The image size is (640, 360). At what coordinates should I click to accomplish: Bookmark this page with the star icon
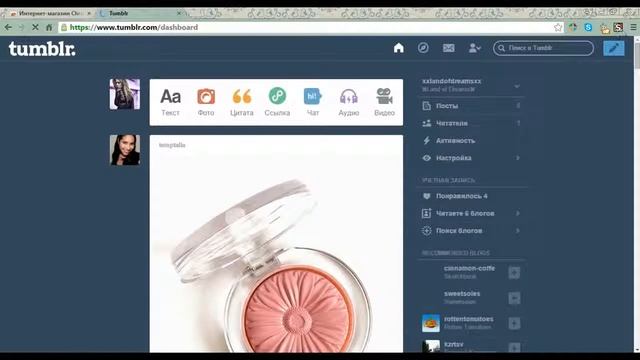point(558,27)
